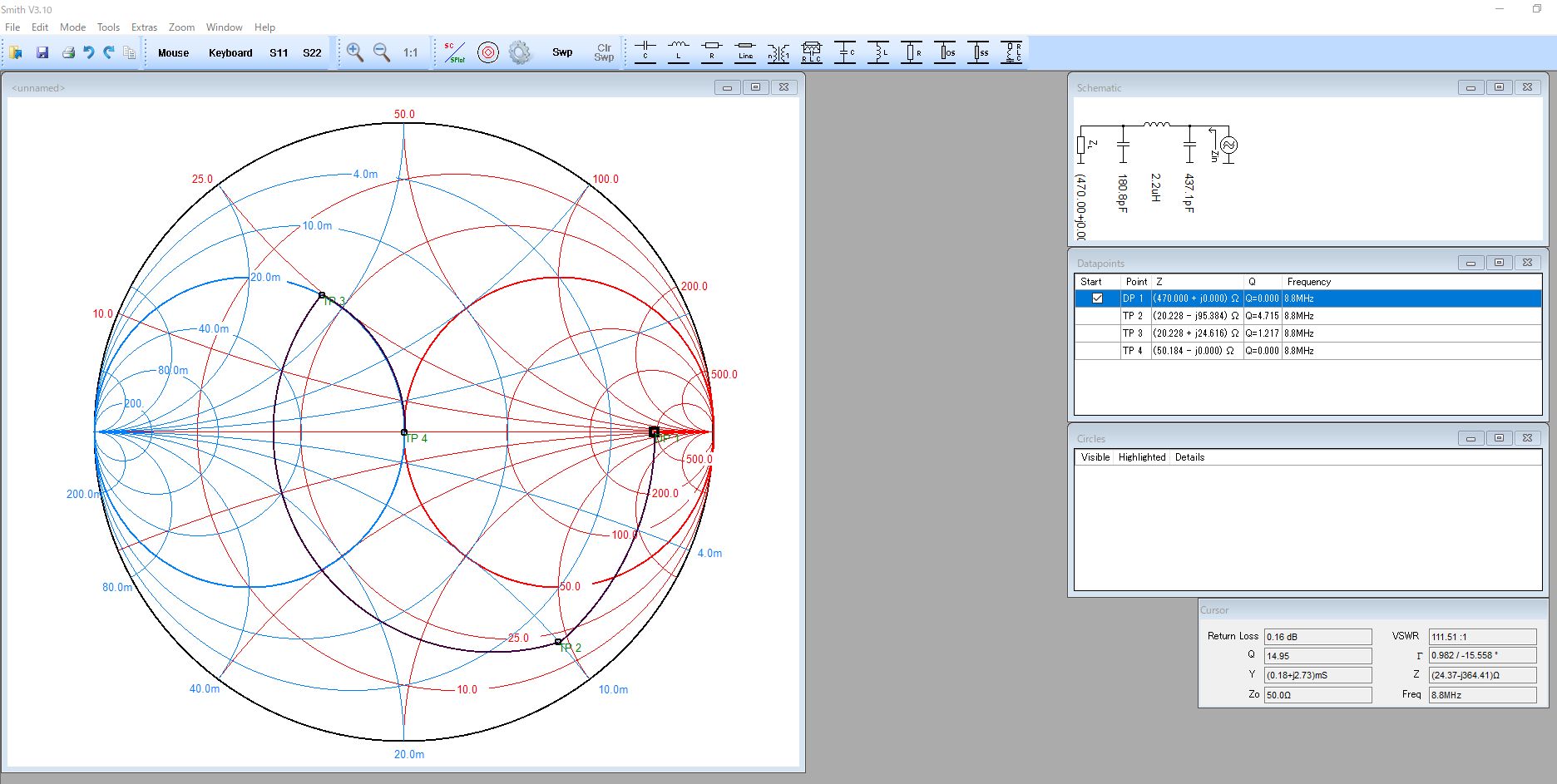Zoom in using the magnifier plus icon
The width and height of the screenshot is (1557, 784).
click(x=355, y=52)
